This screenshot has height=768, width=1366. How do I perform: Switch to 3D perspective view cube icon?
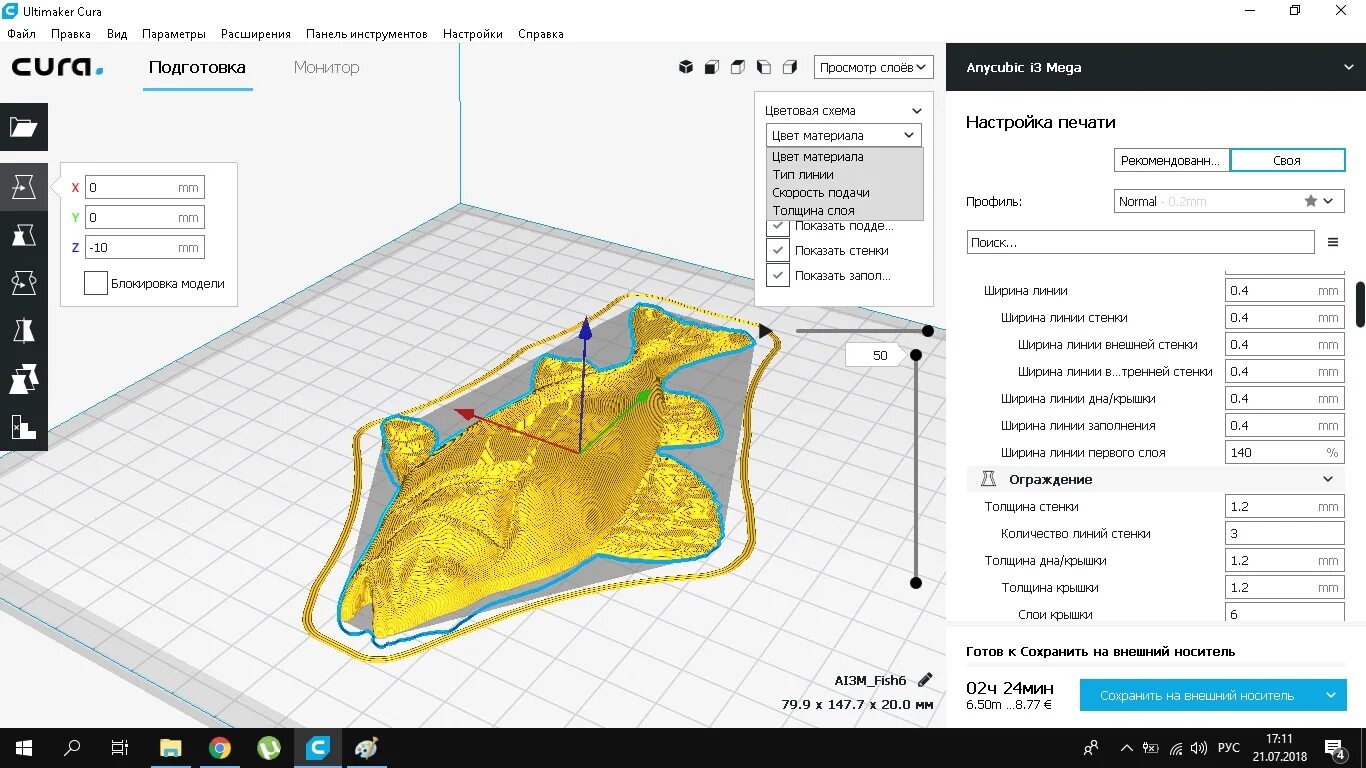pyautogui.click(x=686, y=67)
